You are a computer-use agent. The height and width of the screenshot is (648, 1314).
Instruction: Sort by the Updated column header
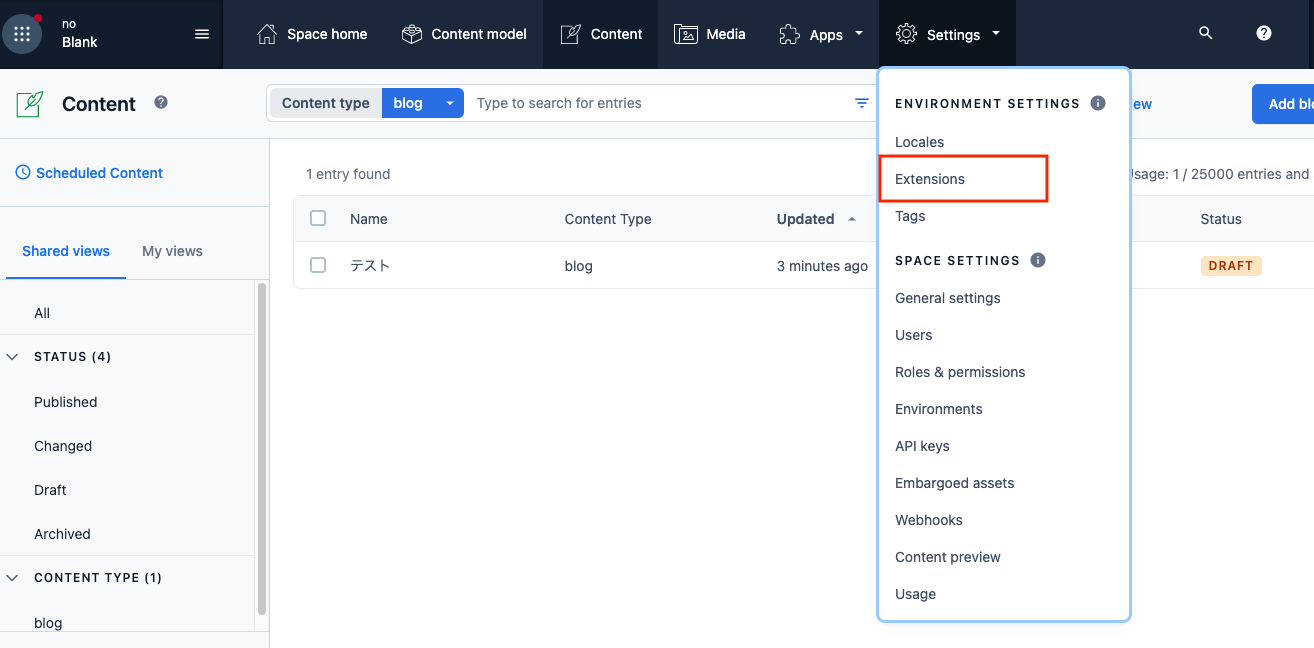[x=816, y=219]
